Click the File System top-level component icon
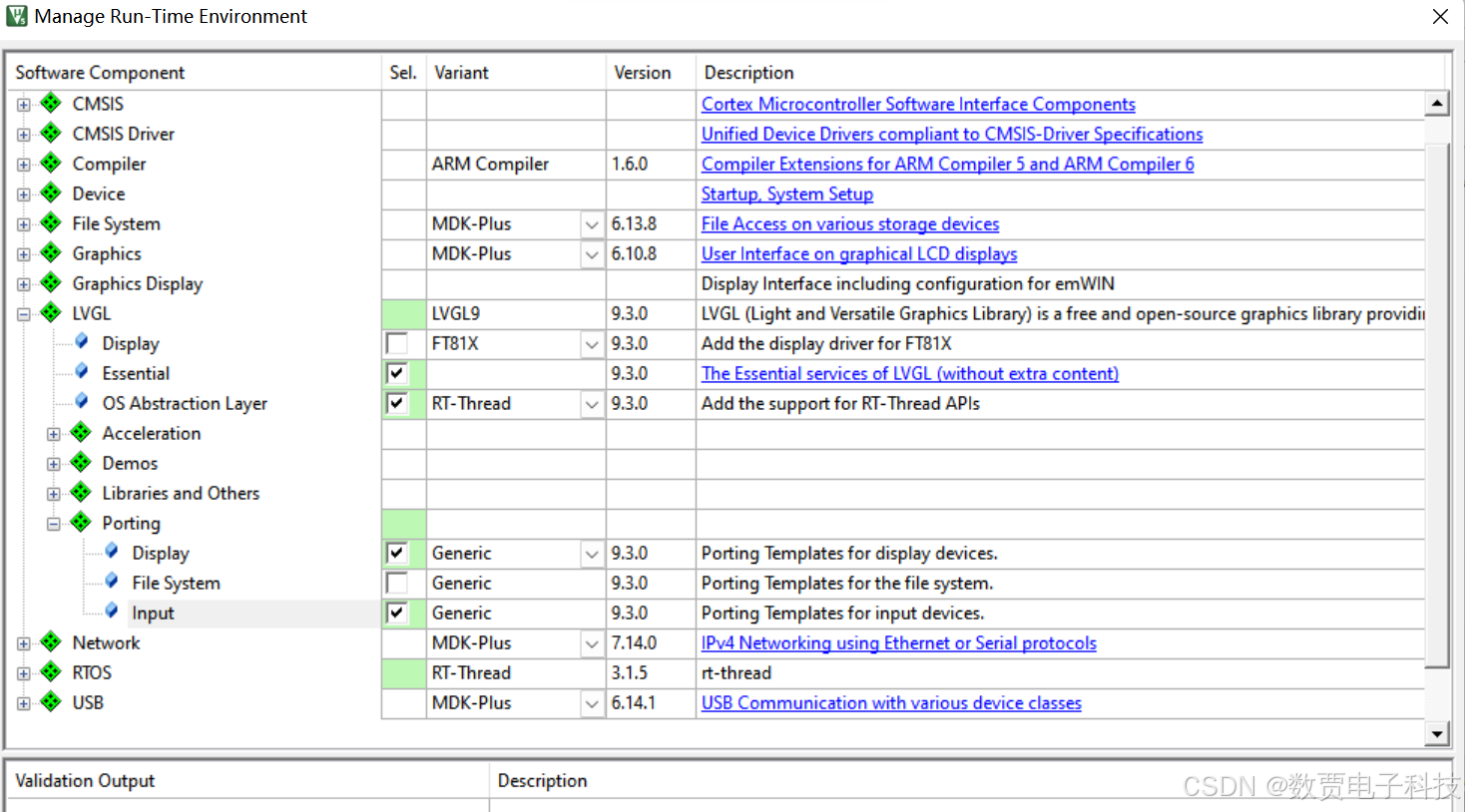 coord(51,222)
